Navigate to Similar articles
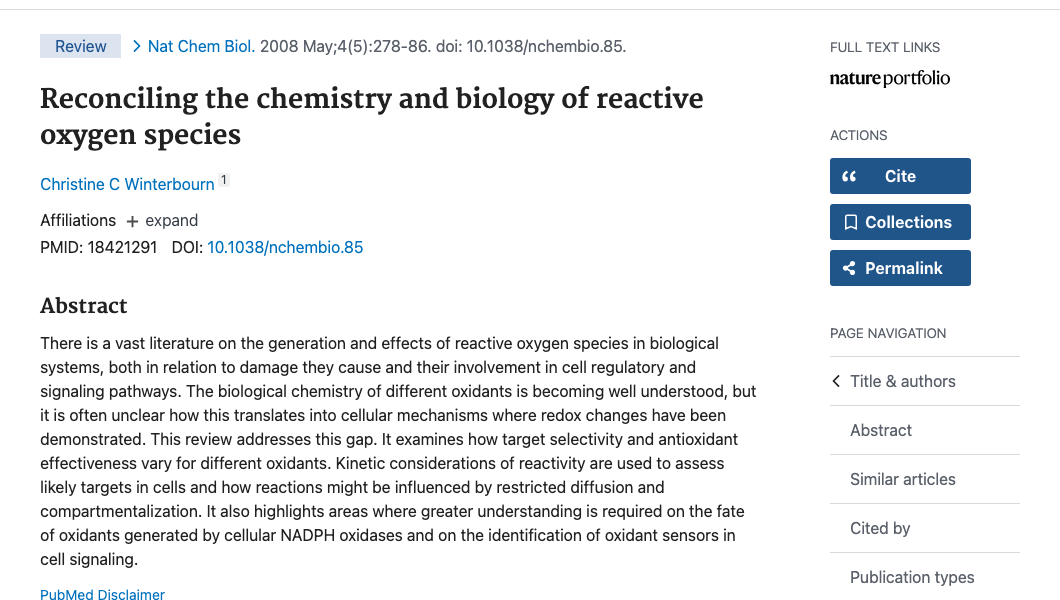Screen dimensions: 1060x600 tap(903, 479)
